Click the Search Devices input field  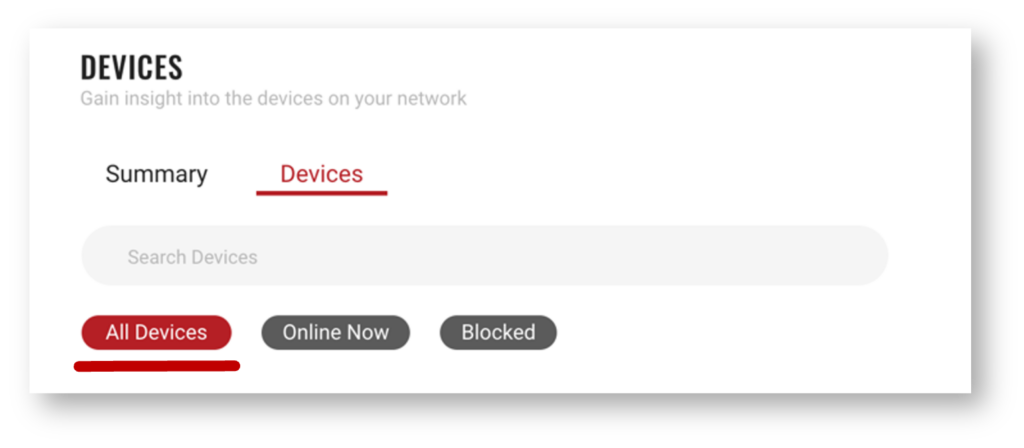point(484,256)
